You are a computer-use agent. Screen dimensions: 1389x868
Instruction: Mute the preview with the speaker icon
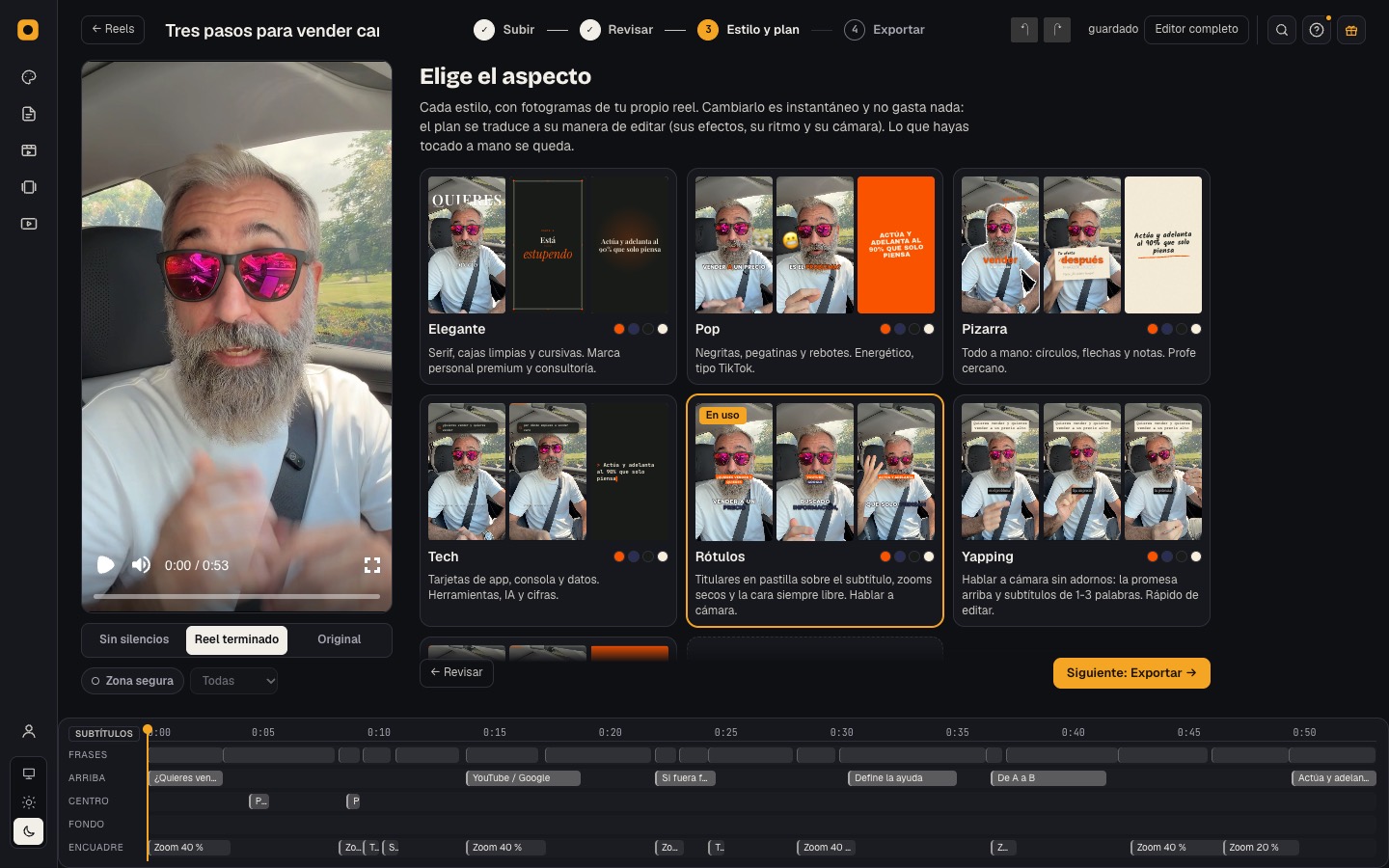coord(141,565)
